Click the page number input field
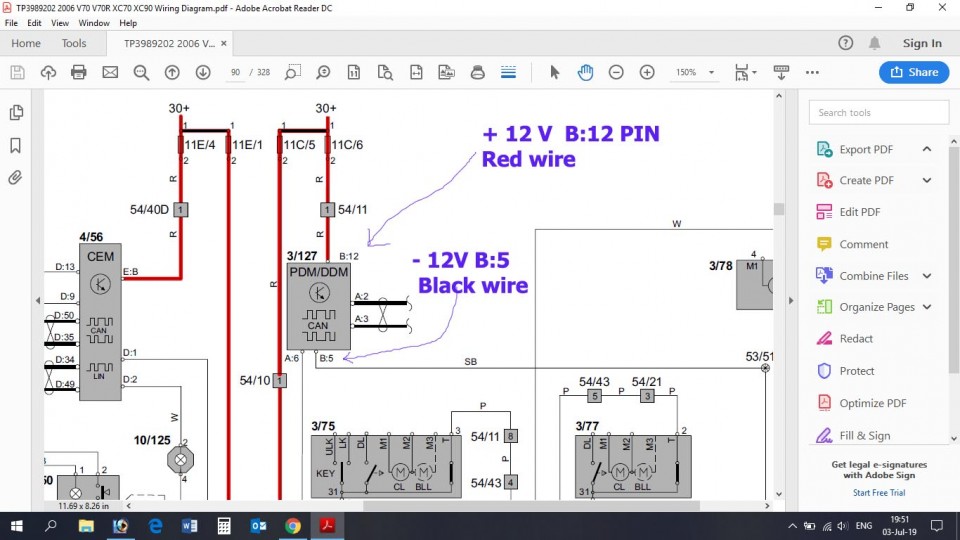Image resolution: width=960 pixels, height=540 pixels. [x=235, y=72]
